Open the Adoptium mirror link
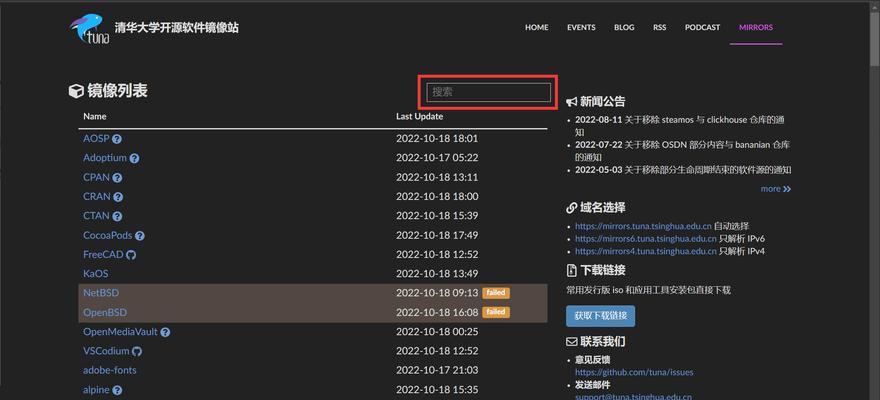 coord(105,158)
